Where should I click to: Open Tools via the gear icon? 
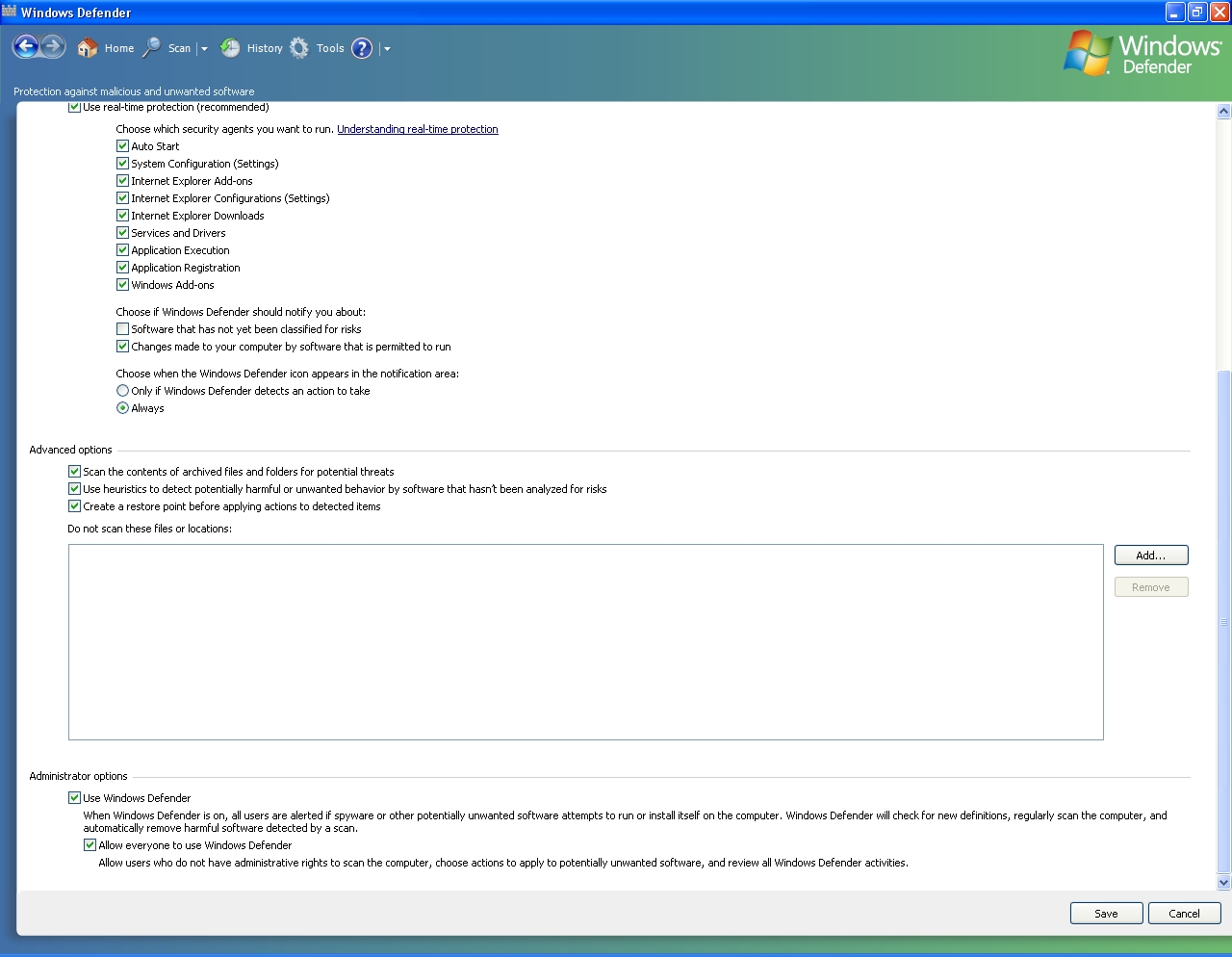(299, 48)
